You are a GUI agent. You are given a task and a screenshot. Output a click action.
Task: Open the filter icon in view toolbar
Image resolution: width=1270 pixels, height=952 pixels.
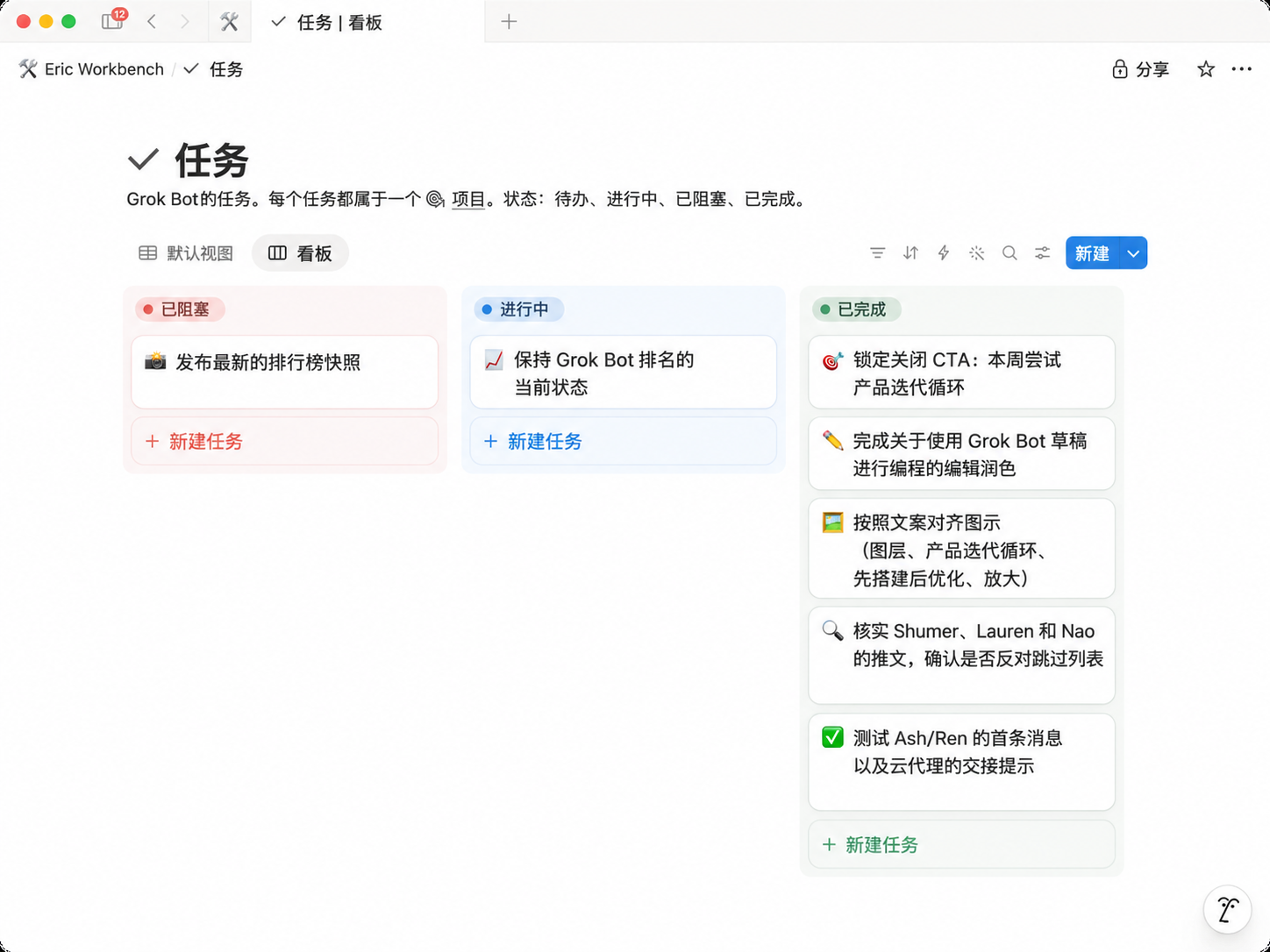877,253
